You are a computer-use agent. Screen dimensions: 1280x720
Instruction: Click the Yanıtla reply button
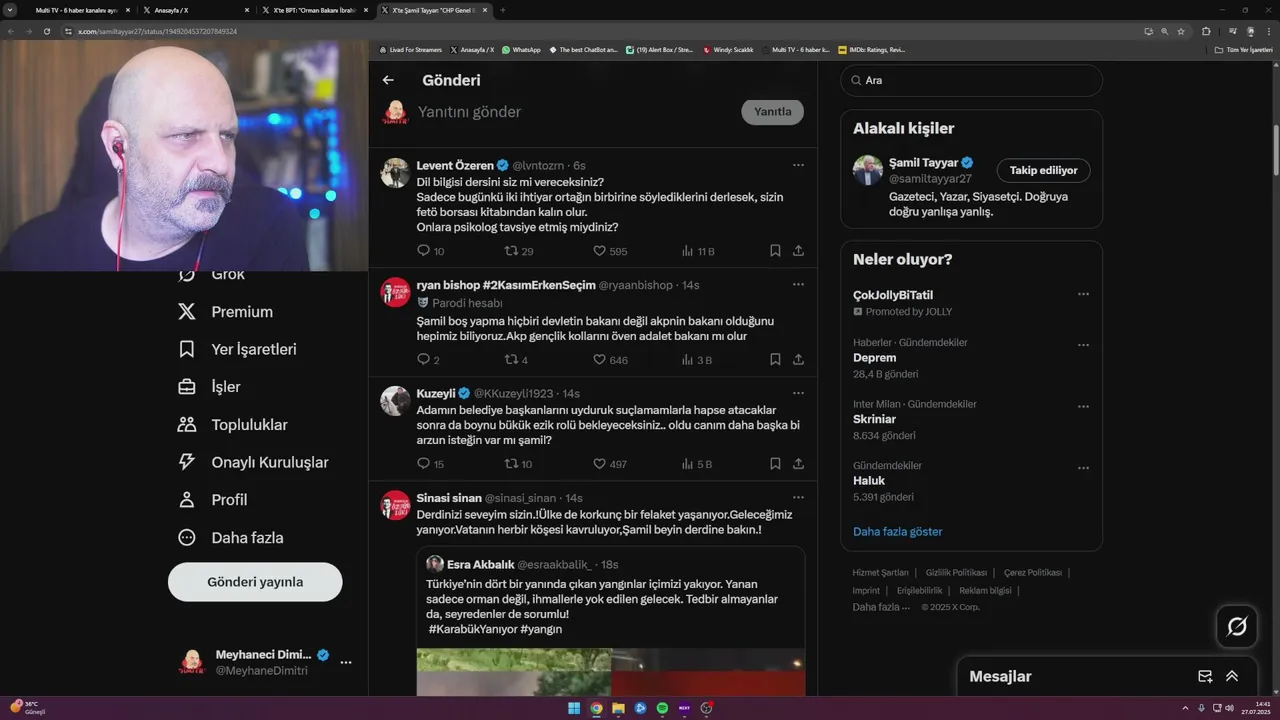772,112
